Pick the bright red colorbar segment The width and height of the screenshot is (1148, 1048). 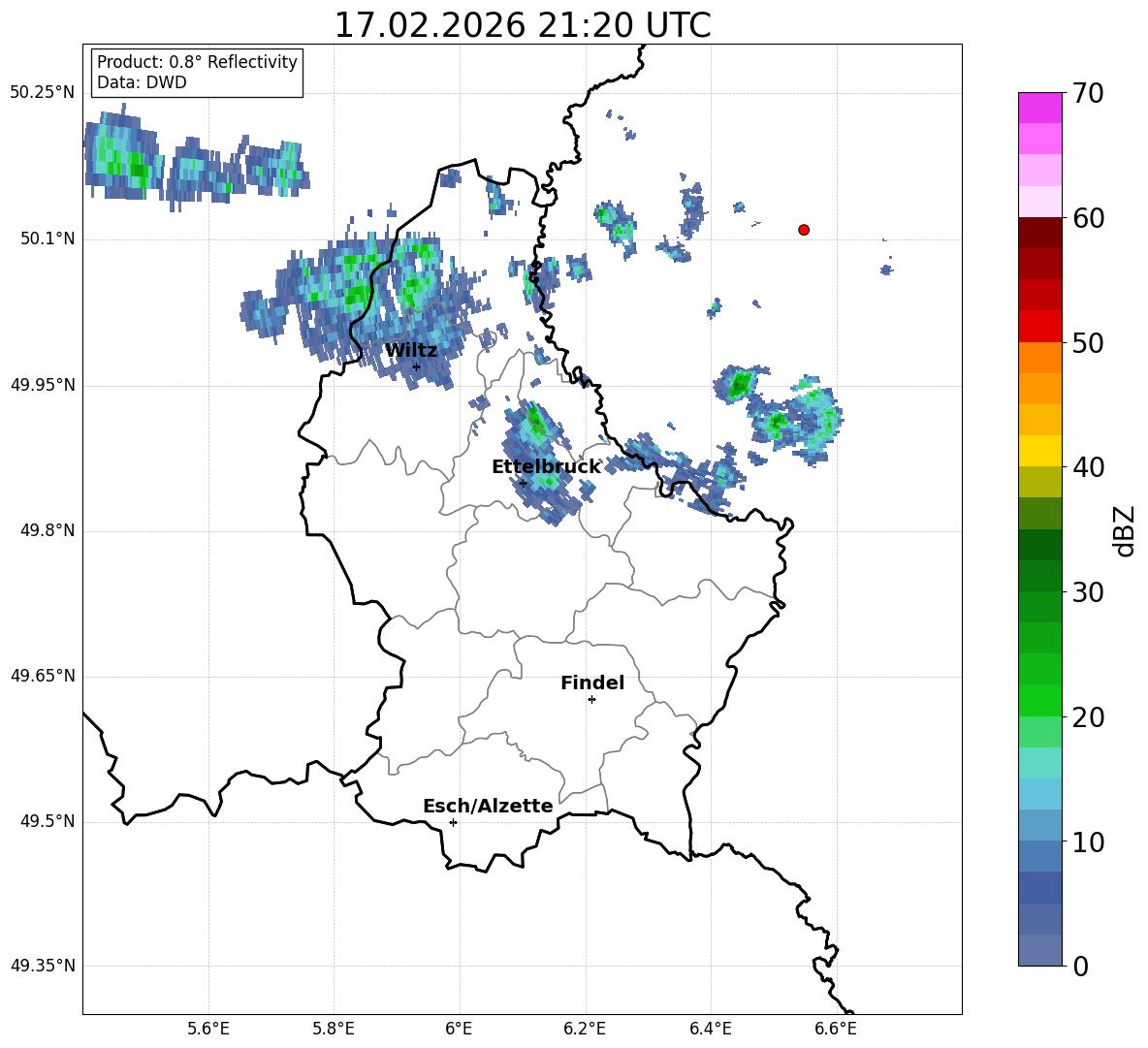[x=1039, y=327]
